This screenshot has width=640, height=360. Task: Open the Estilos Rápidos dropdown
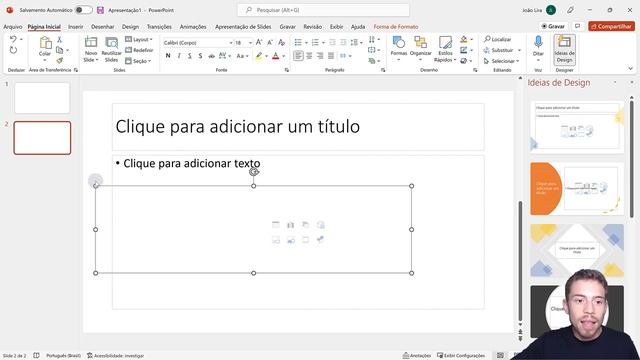pos(445,49)
